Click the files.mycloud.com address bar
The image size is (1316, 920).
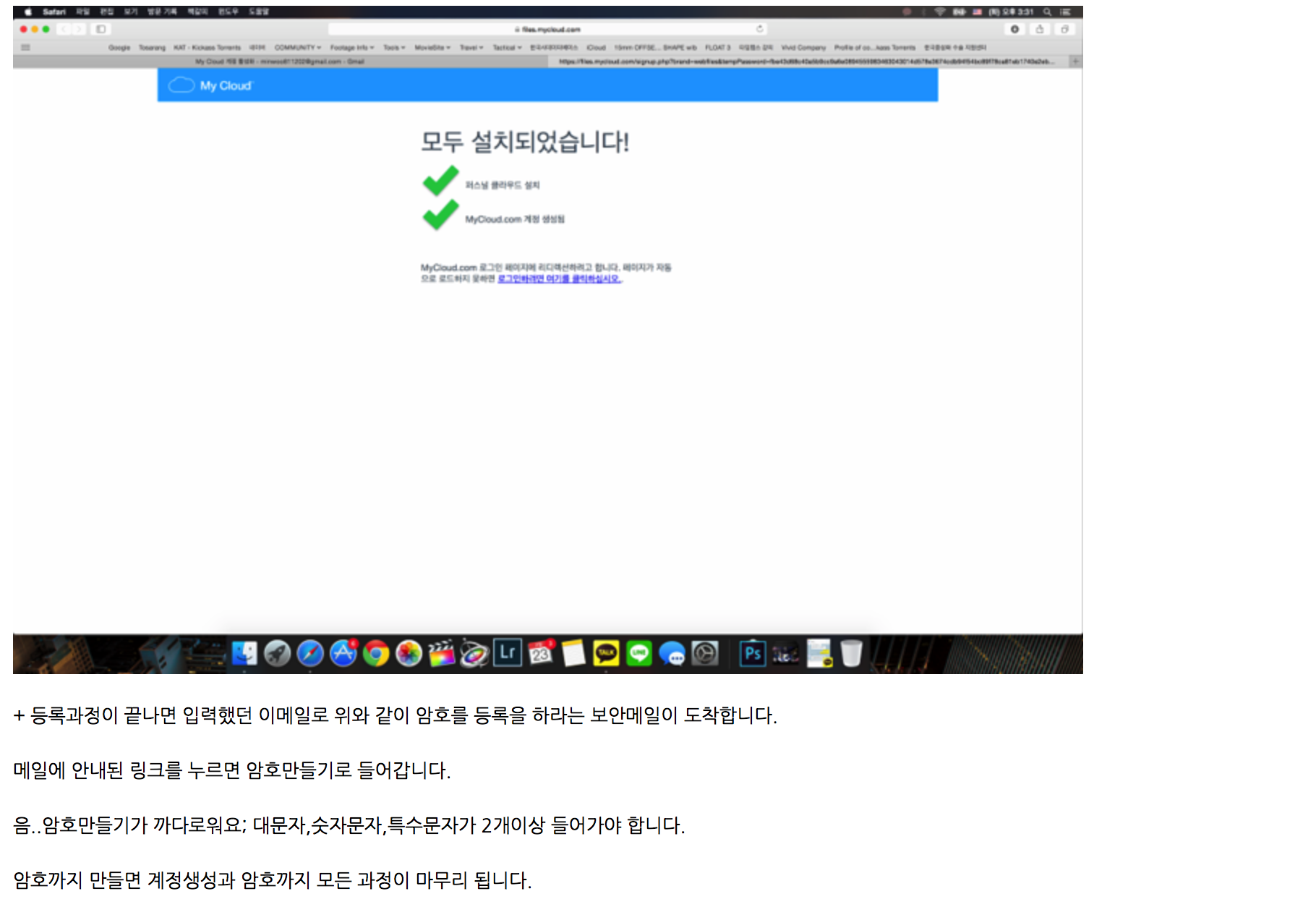coord(547,29)
